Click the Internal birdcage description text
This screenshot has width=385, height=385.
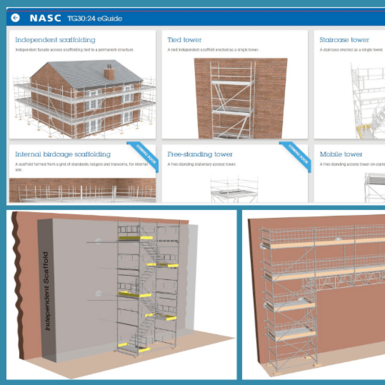81,167
